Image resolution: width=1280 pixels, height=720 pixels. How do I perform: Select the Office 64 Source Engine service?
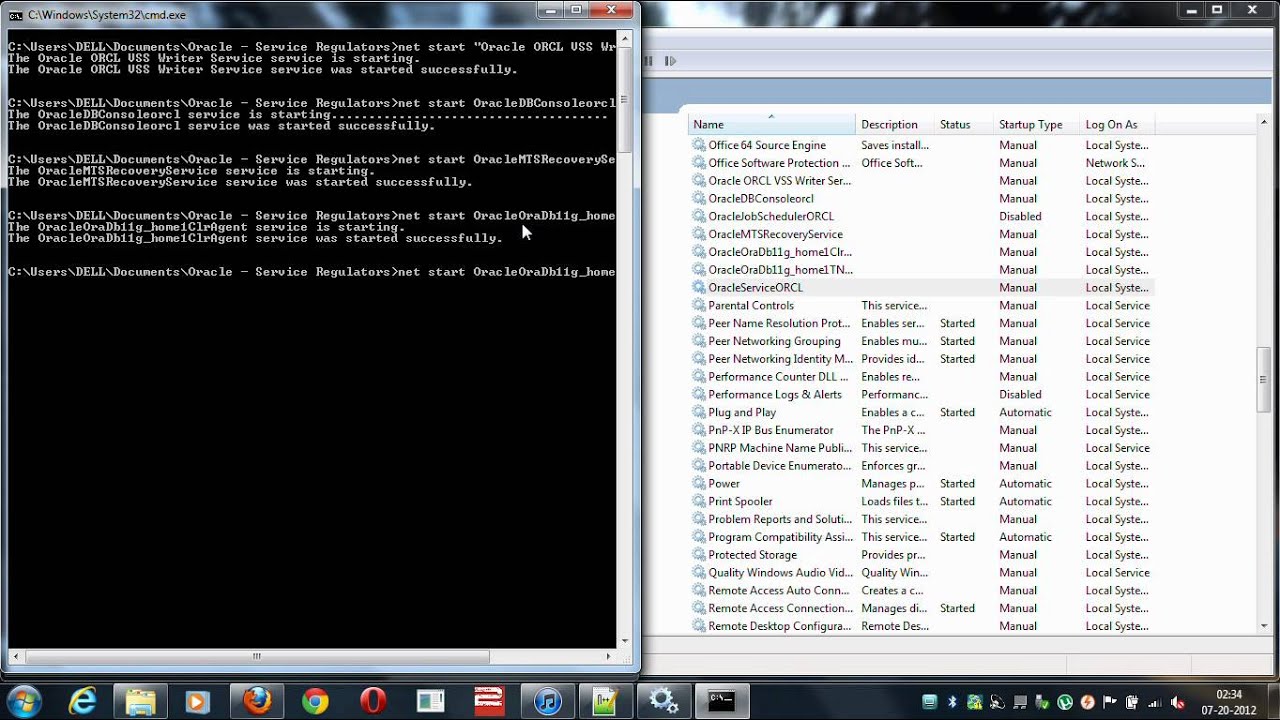point(921,145)
